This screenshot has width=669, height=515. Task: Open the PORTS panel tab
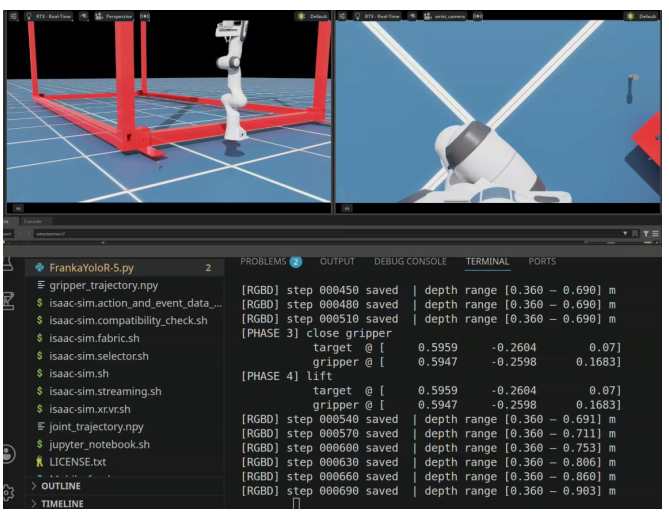click(542, 262)
